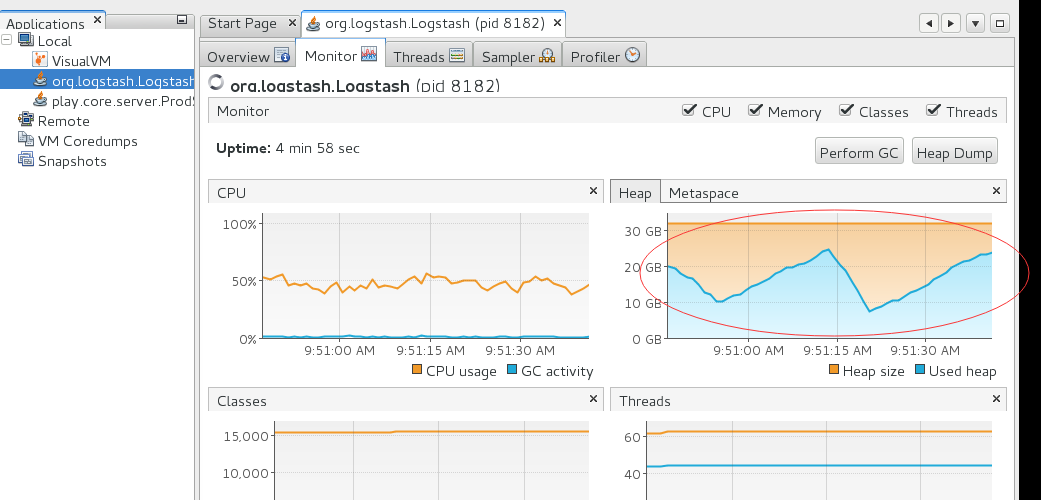Click the play.core.server Java application icon
Image resolution: width=1041 pixels, height=500 pixels.
pos(40,100)
